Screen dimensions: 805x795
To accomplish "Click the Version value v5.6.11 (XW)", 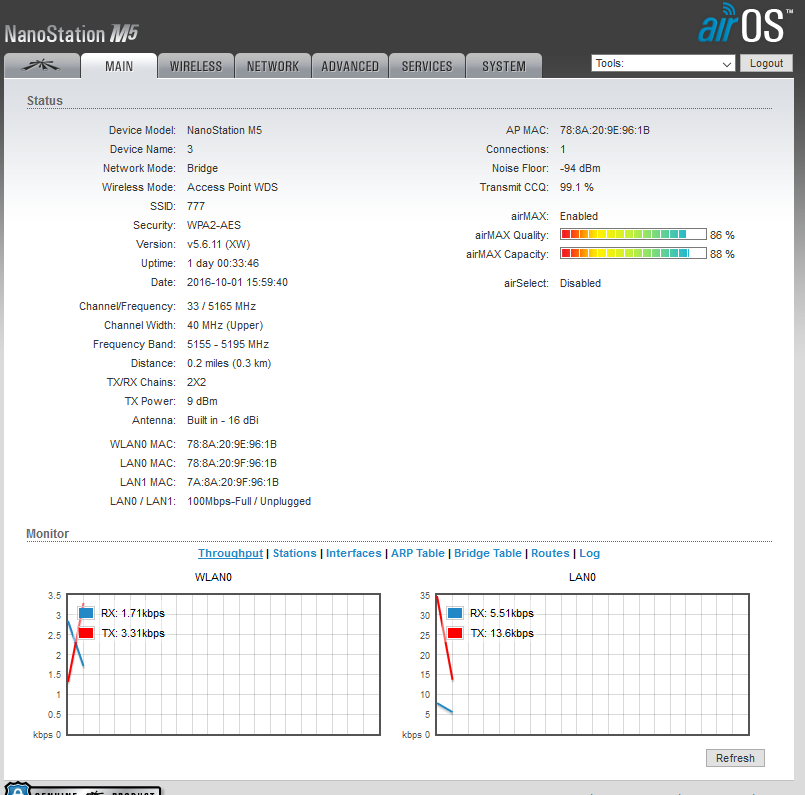I will pyautogui.click(x=218, y=244).
